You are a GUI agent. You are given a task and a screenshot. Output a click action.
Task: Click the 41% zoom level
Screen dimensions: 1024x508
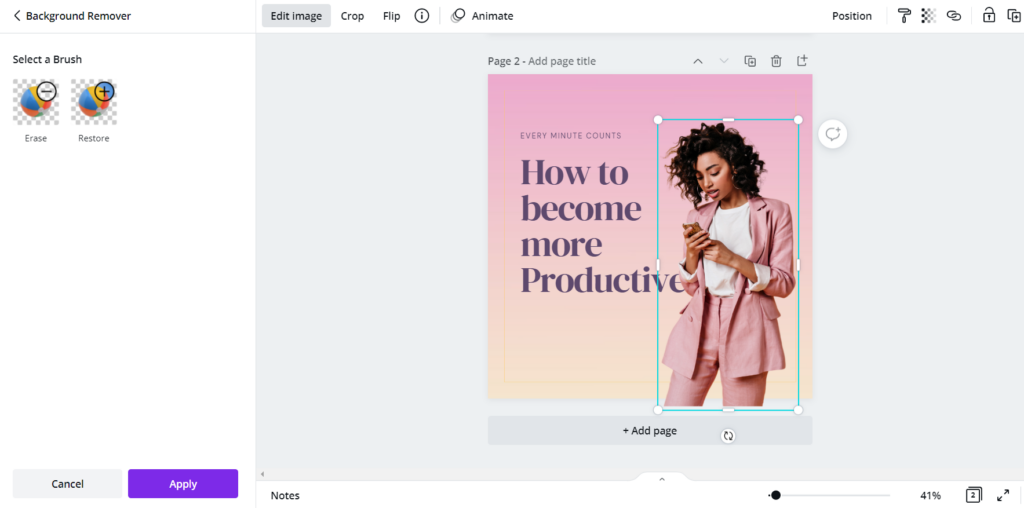(931, 496)
